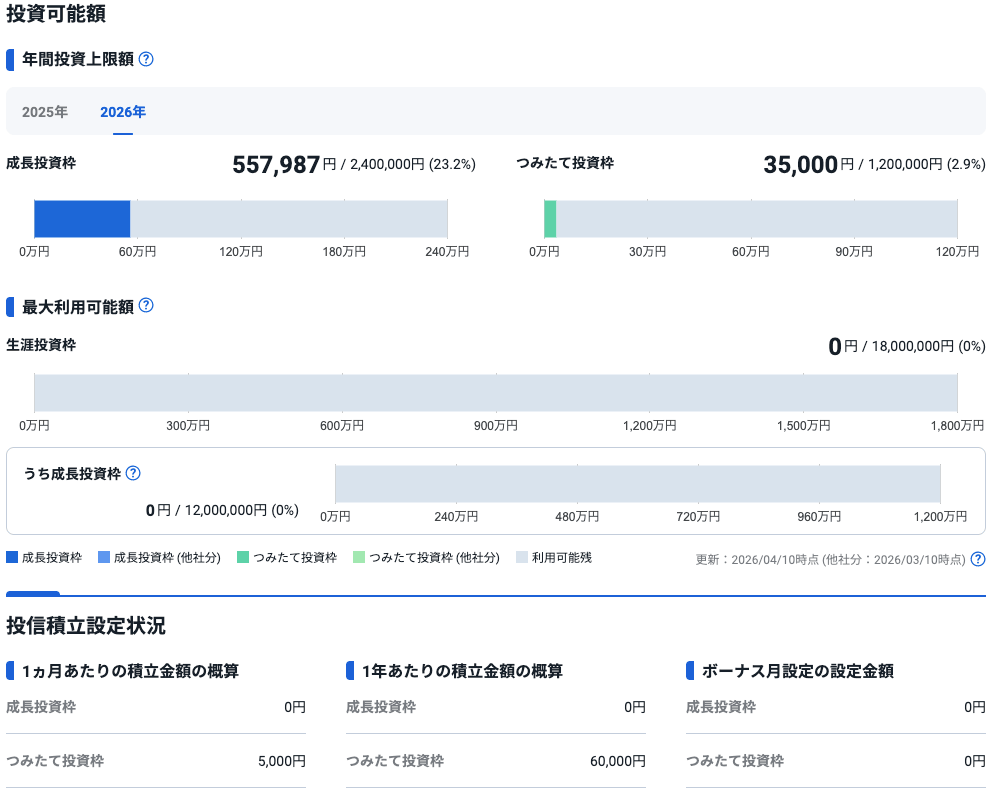Image resolution: width=992 pixels, height=795 pixels.
Task: Click the 5,000円 monthly つみたて投資枠 value
Action: (x=281, y=761)
